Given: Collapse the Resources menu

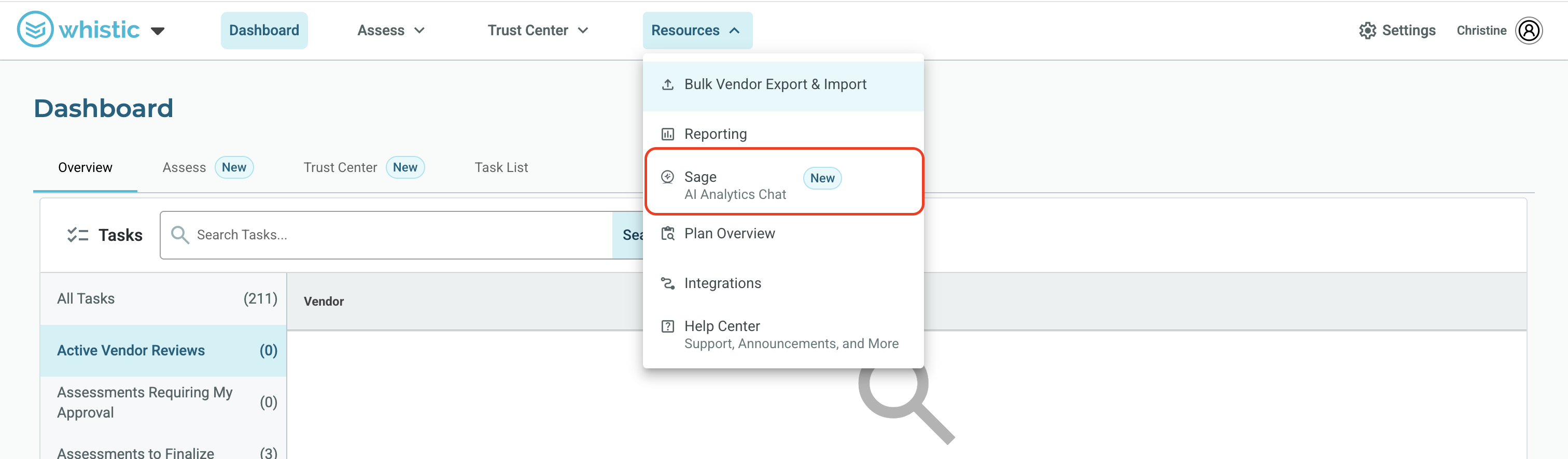Looking at the screenshot, I should click(x=697, y=31).
